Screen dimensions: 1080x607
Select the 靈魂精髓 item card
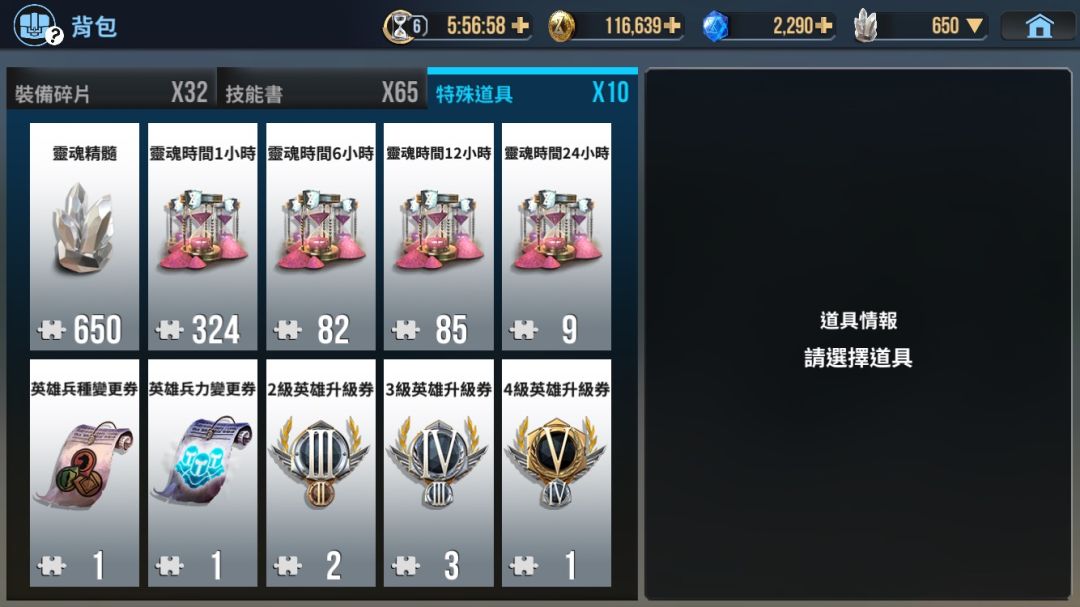coord(85,236)
